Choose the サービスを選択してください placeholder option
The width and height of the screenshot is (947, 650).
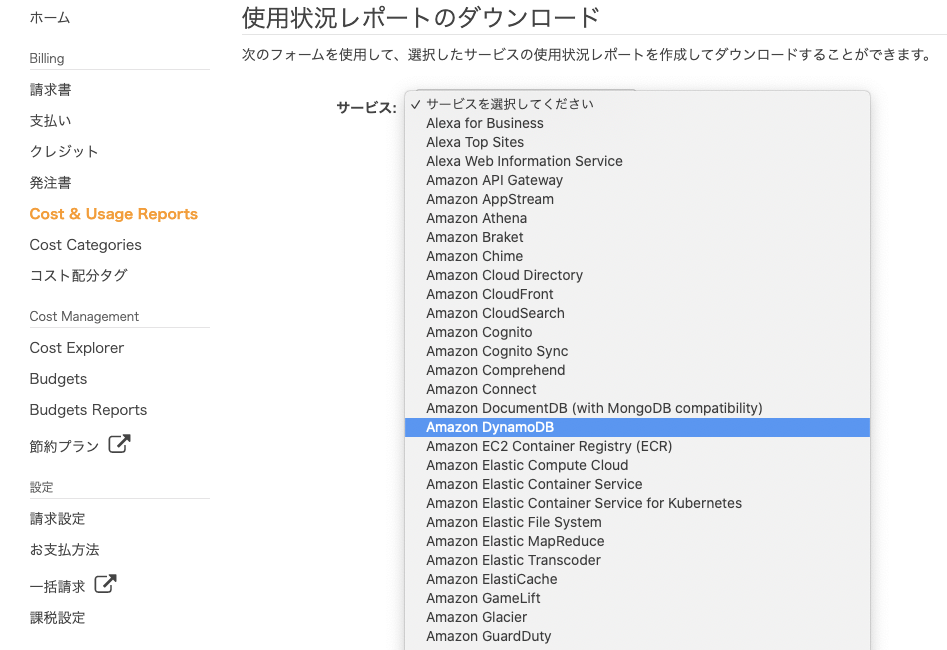[637, 104]
